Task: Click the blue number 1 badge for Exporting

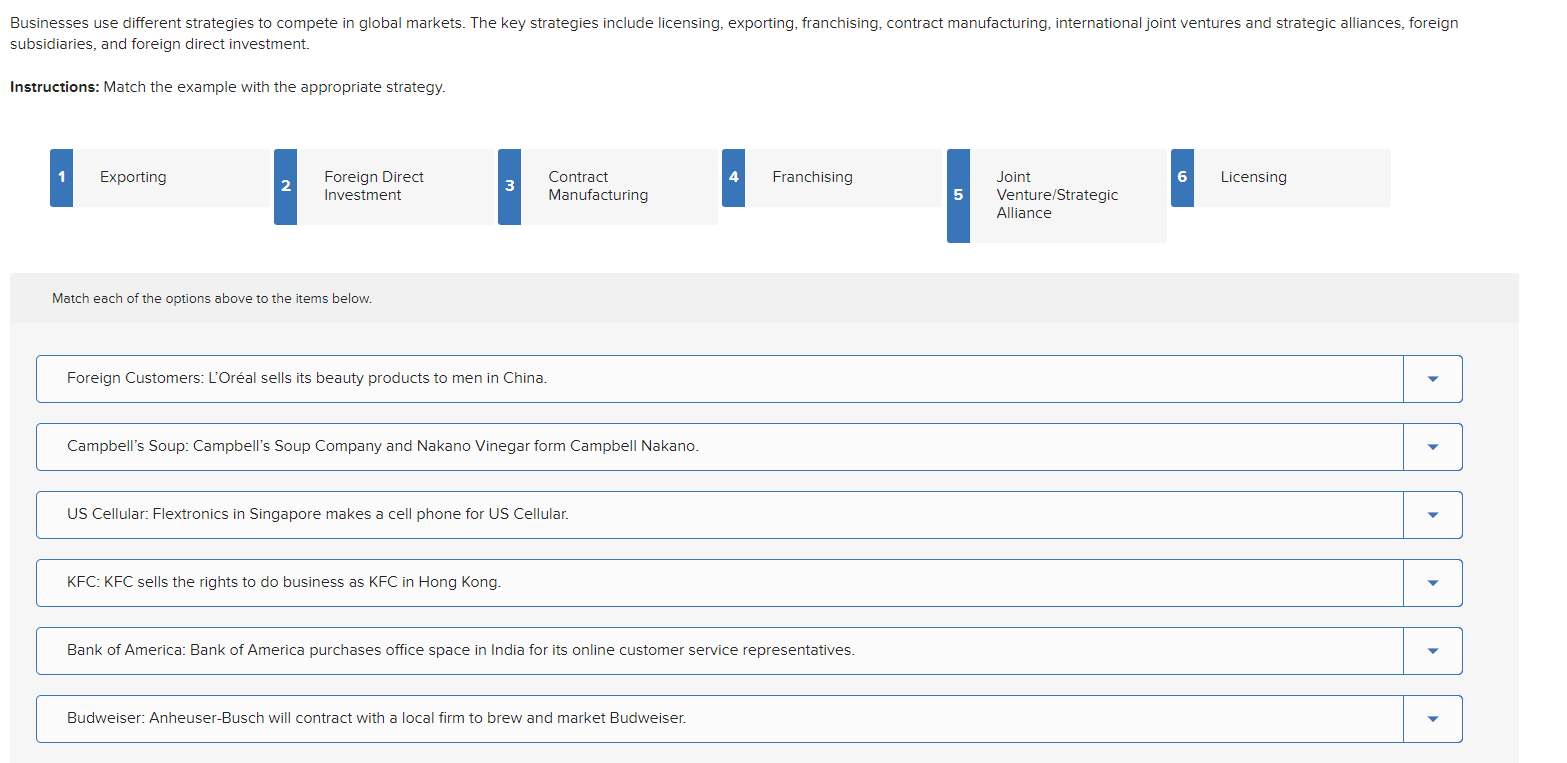Action: [61, 177]
